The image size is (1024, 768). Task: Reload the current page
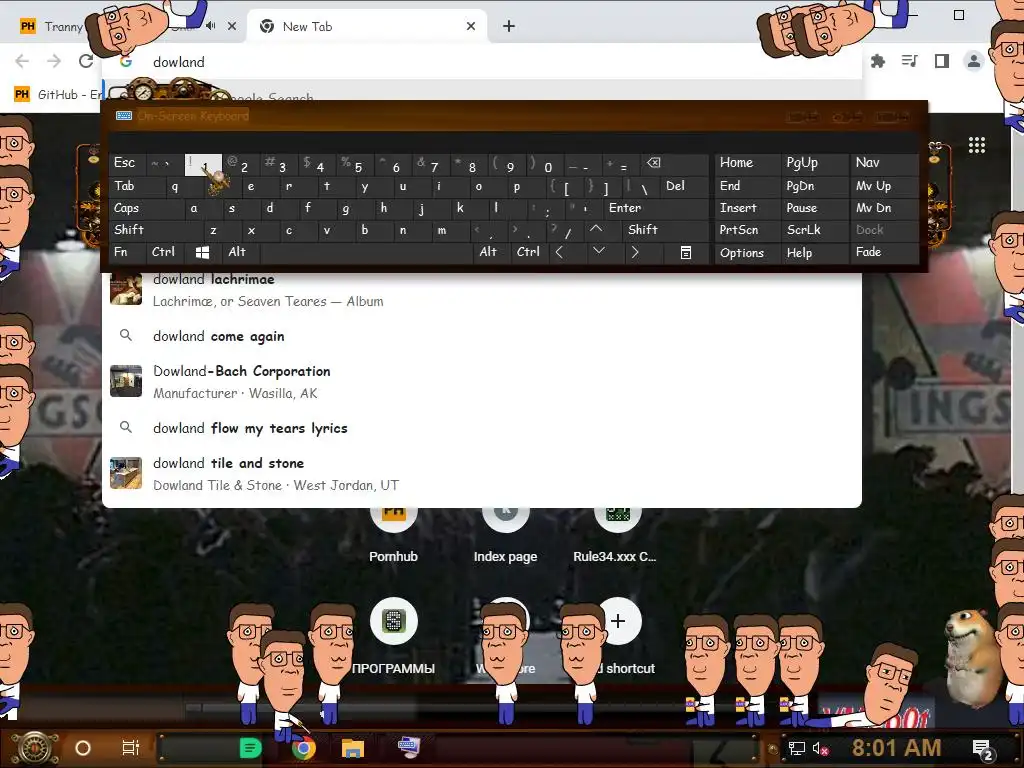[x=86, y=61]
